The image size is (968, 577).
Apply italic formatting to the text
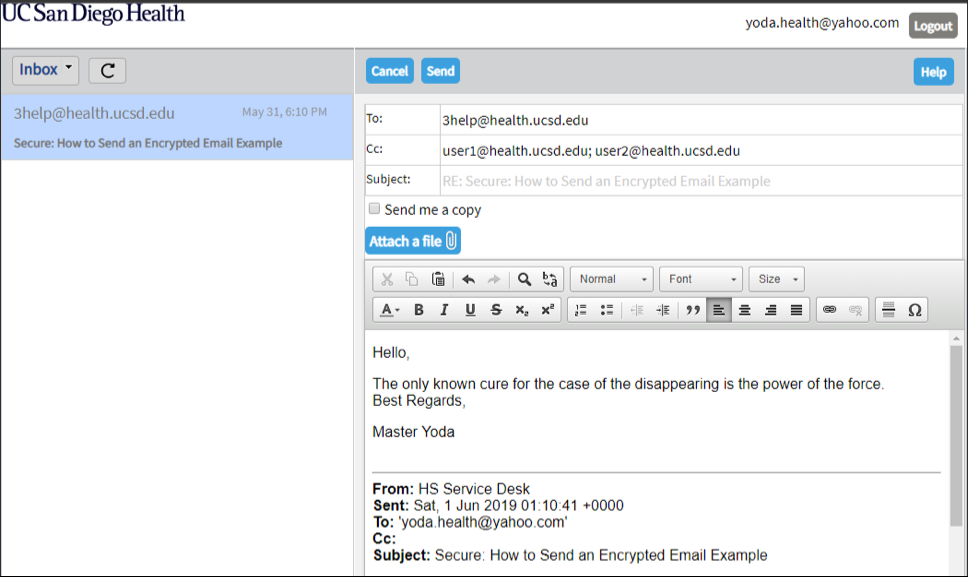(445, 310)
